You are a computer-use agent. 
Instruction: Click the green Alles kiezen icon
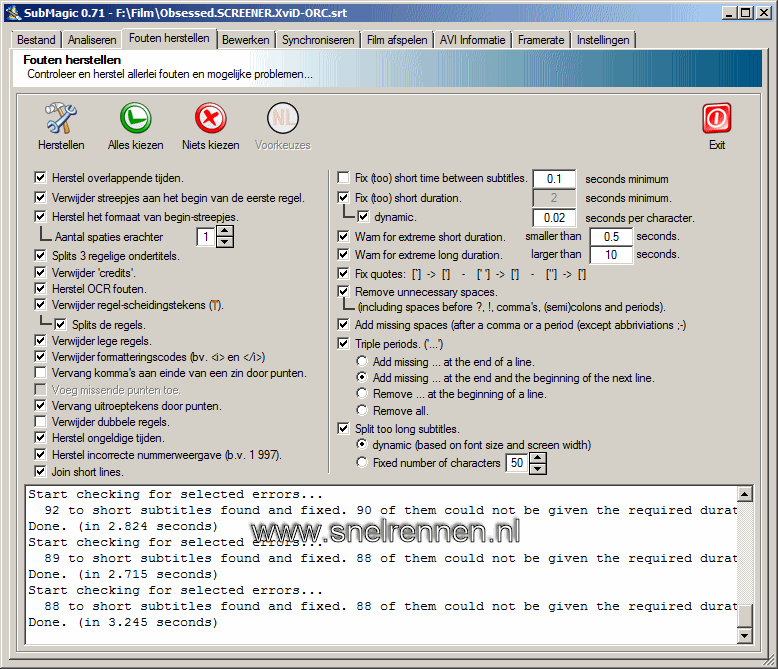click(x=135, y=118)
